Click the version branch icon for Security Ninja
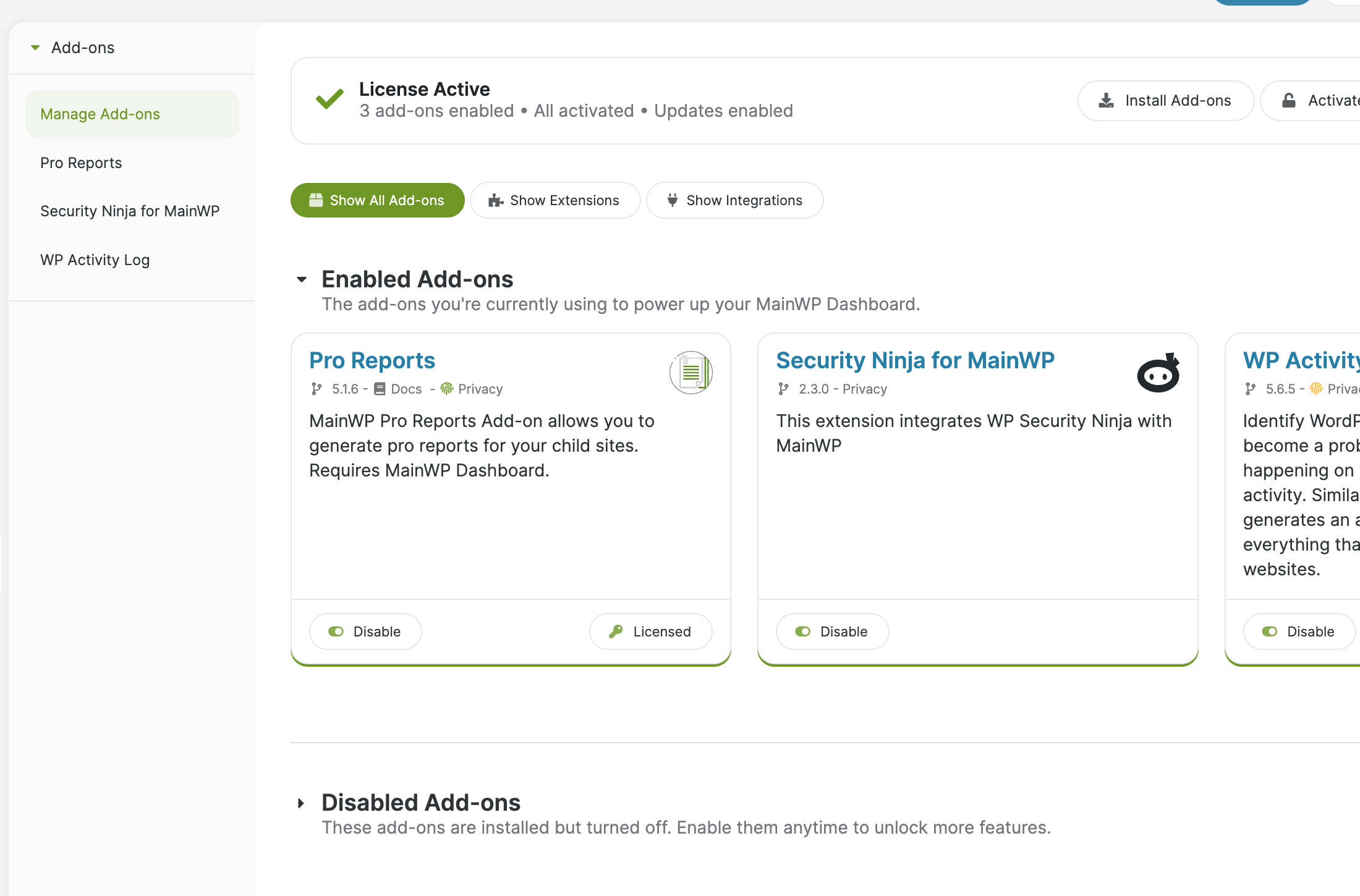The width and height of the screenshot is (1360, 896). (x=783, y=389)
